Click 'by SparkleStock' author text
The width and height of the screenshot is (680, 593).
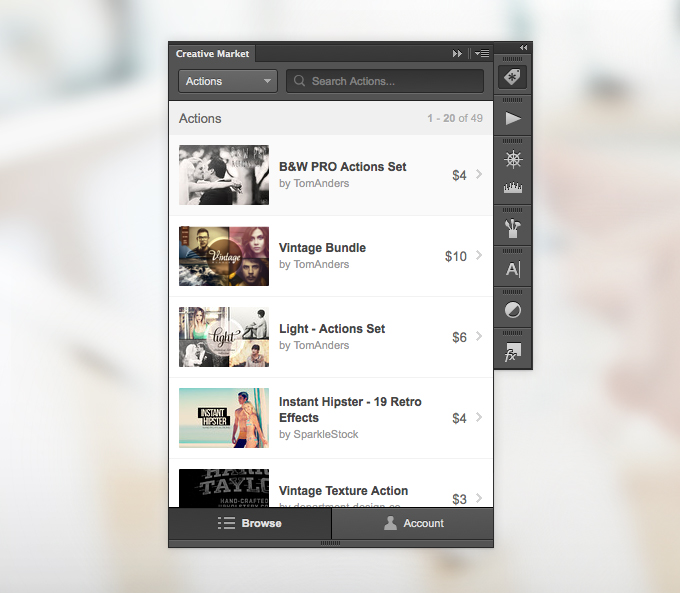click(x=319, y=434)
